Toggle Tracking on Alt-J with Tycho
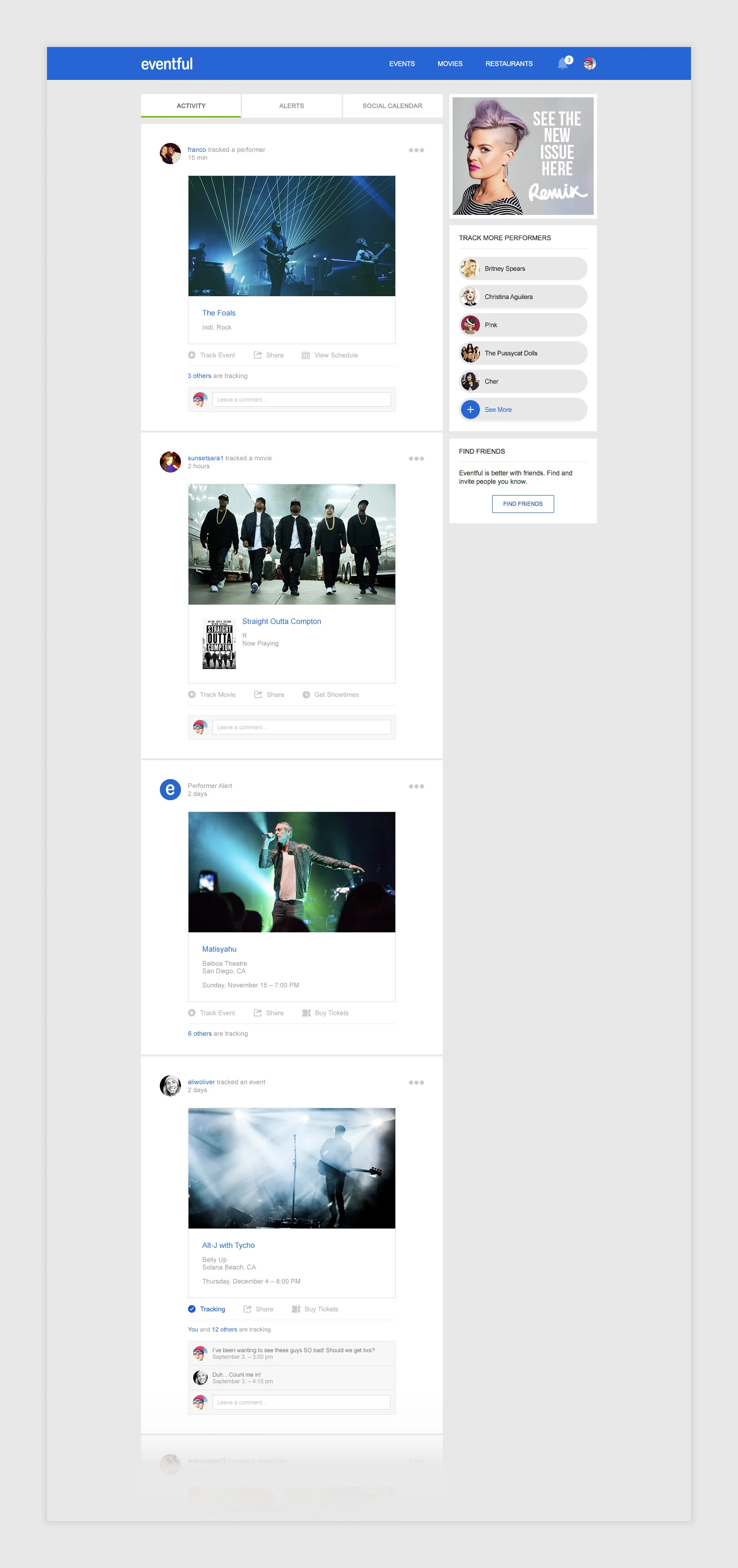The width and height of the screenshot is (738, 1568). point(207,1309)
